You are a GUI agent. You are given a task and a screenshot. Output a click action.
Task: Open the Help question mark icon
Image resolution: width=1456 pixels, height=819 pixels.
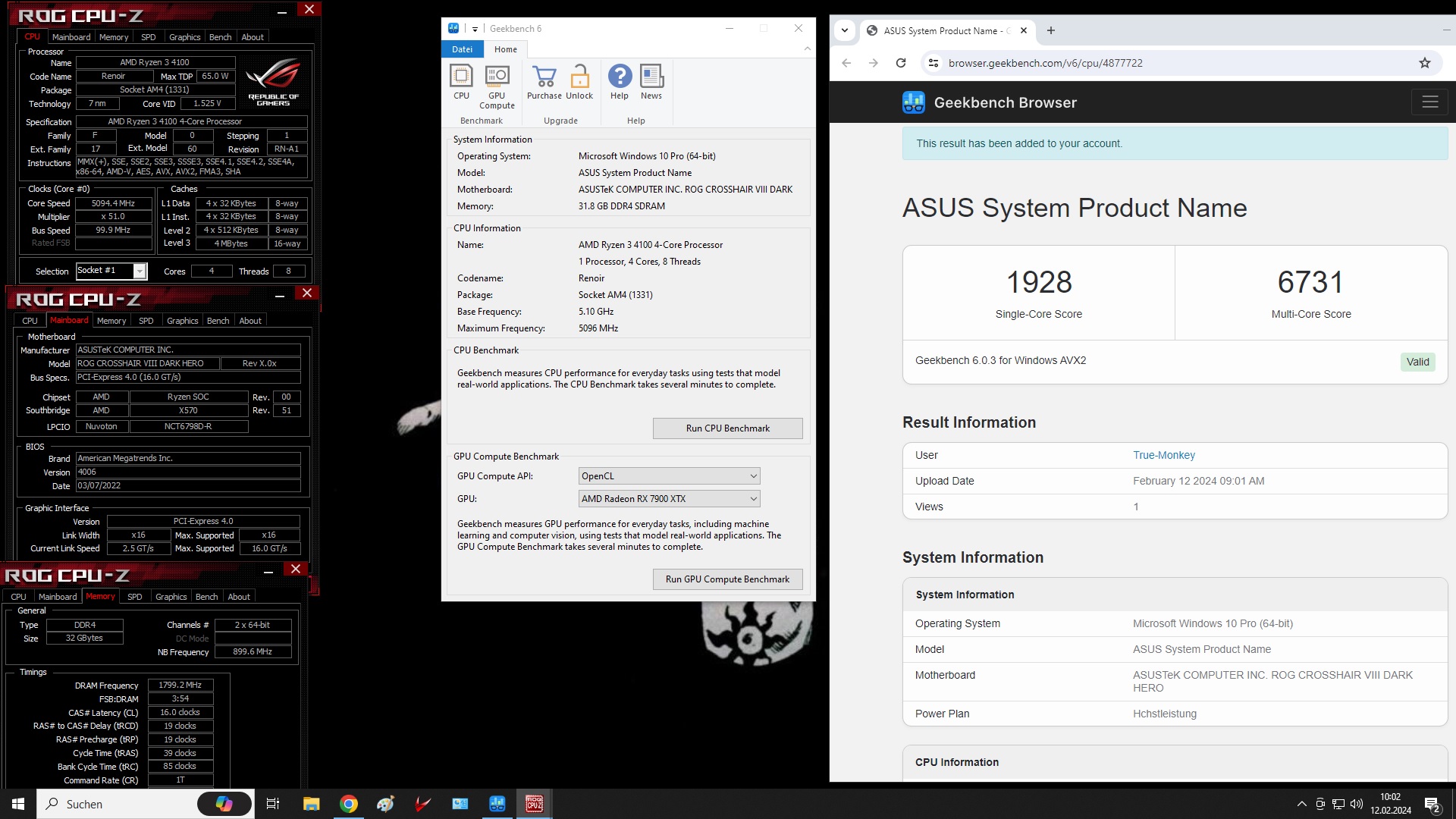(620, 82)
